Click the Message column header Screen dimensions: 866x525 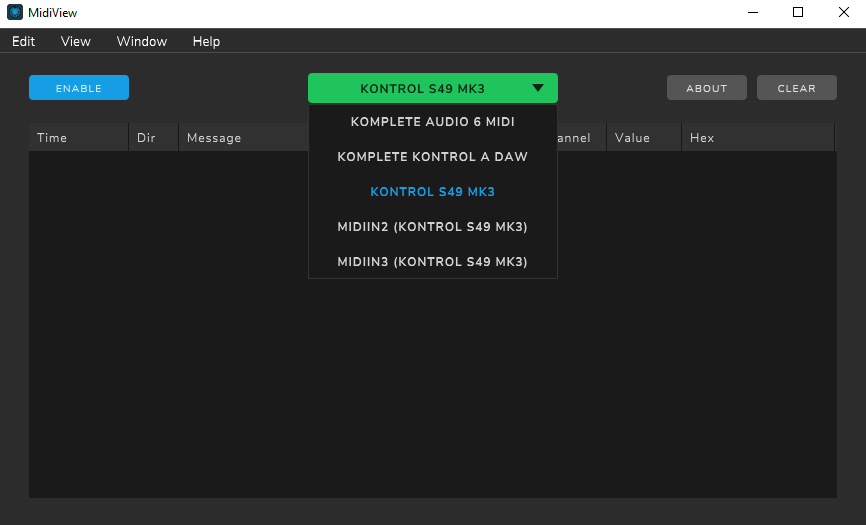pos(244,137)
